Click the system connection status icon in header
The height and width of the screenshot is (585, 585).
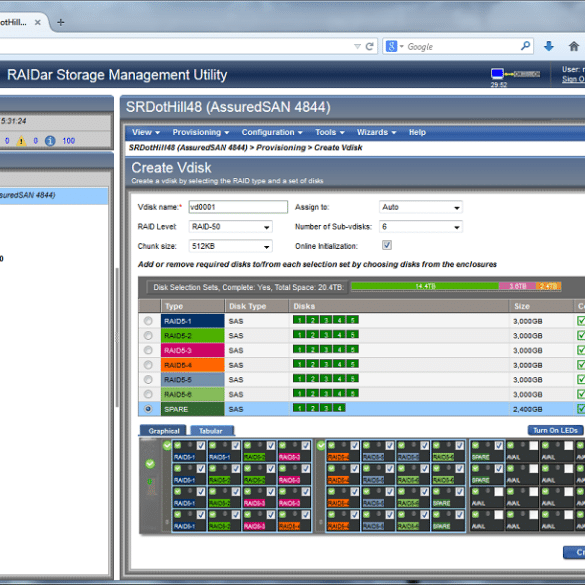[x=515, y=74]
